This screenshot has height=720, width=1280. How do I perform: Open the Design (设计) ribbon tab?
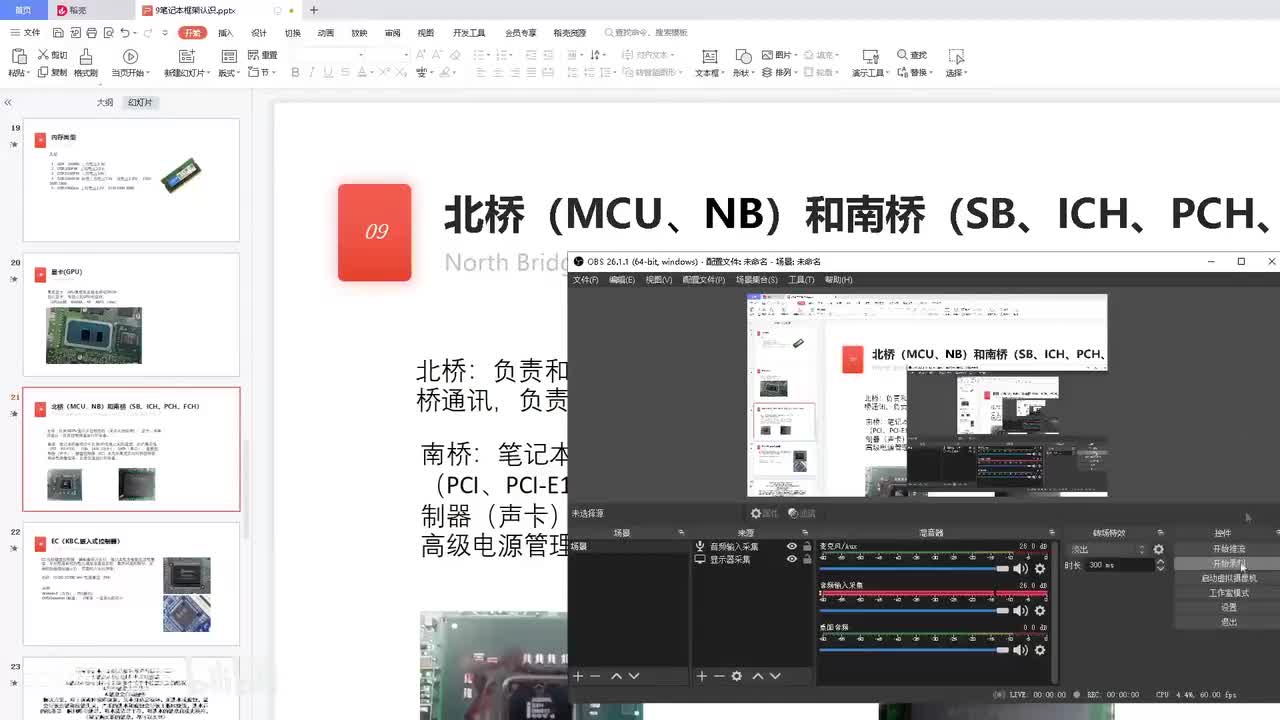[259, 33]
